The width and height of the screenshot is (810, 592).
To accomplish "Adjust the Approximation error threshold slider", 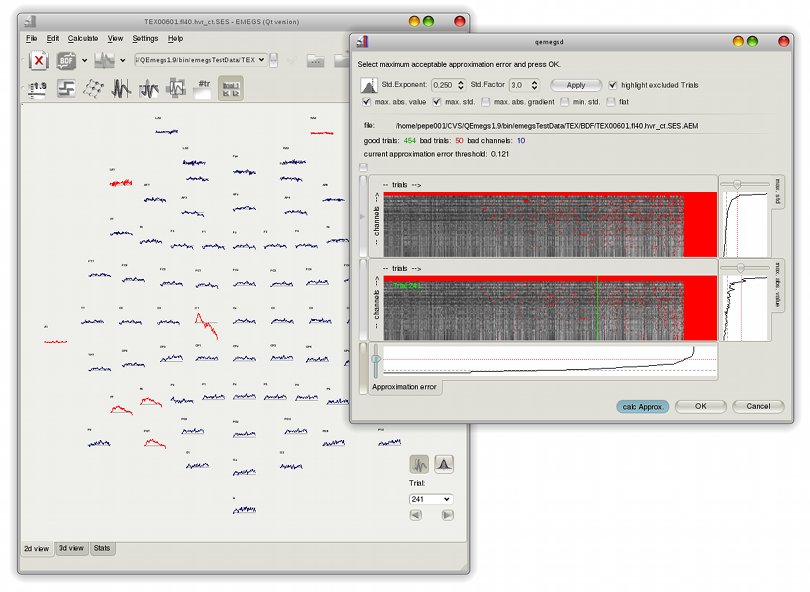I will [x=376, y=360].
